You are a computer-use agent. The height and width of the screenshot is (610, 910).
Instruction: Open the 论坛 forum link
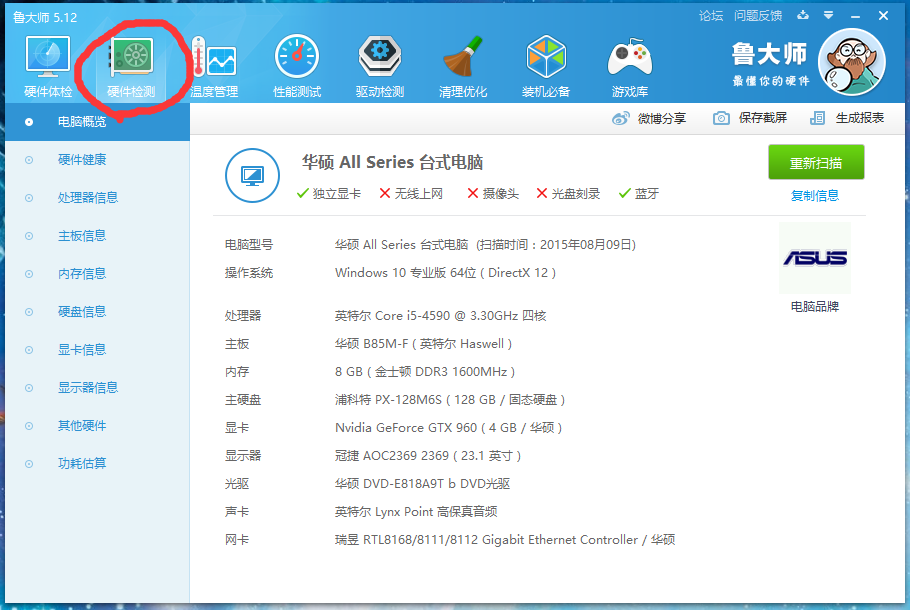point(711,16)
